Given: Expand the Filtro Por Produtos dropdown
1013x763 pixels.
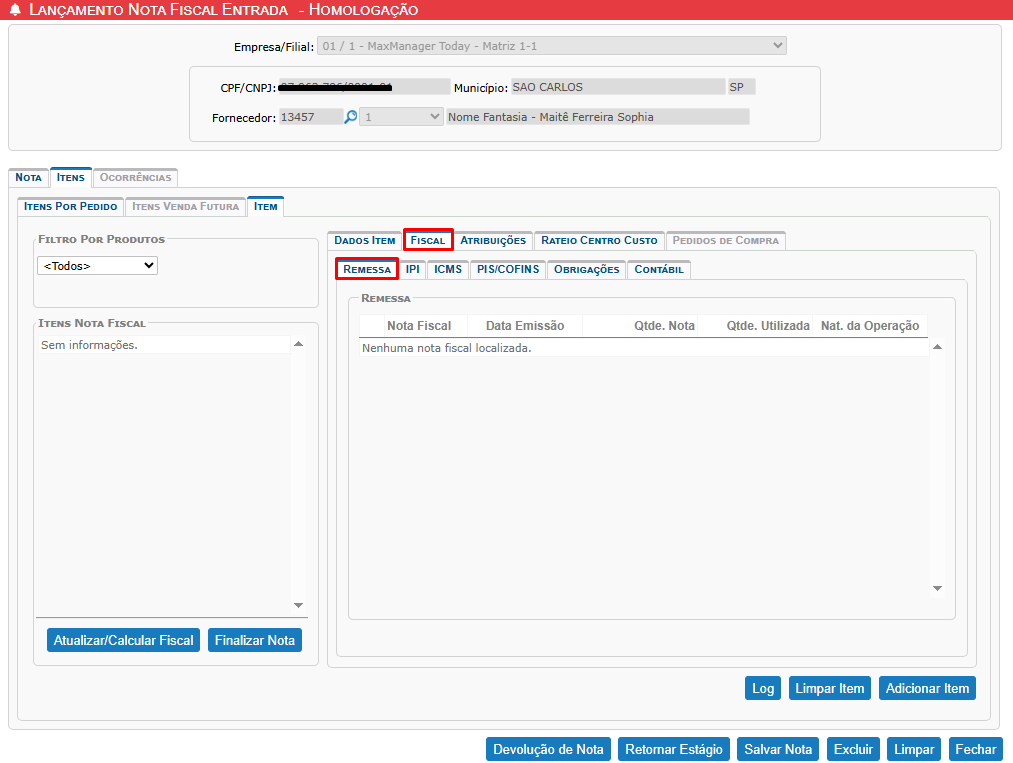Looking at the screenshot, I should point(97,266).
